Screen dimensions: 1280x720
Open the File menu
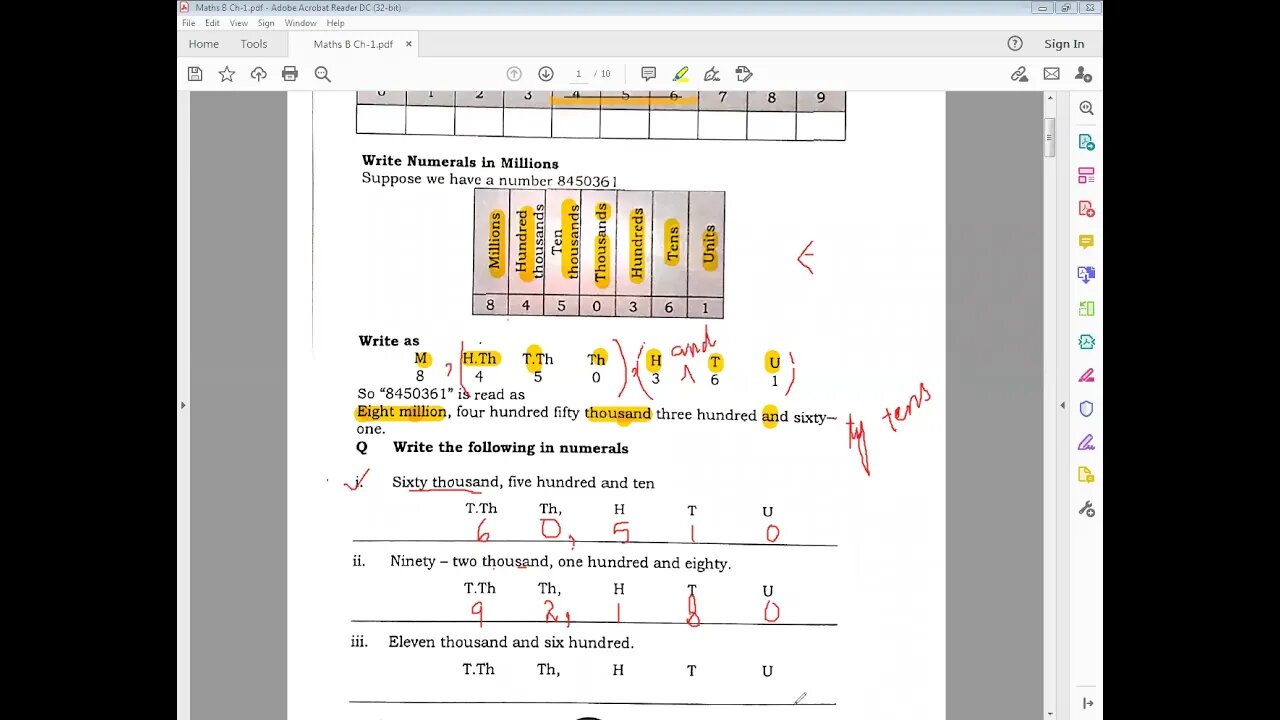click(188, 23)
